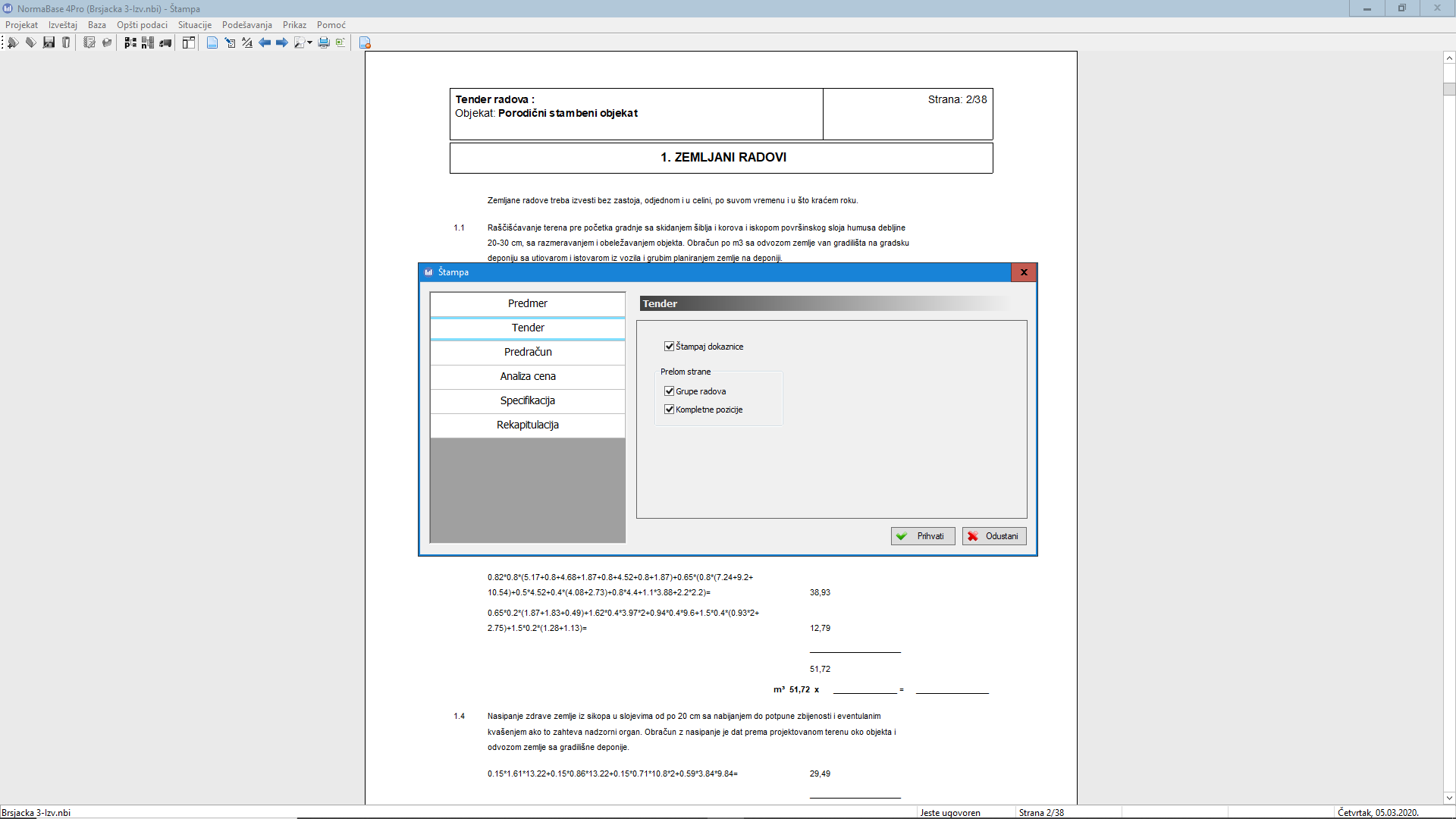
Task: Click the trash bin delete icon
Action: 66,42
